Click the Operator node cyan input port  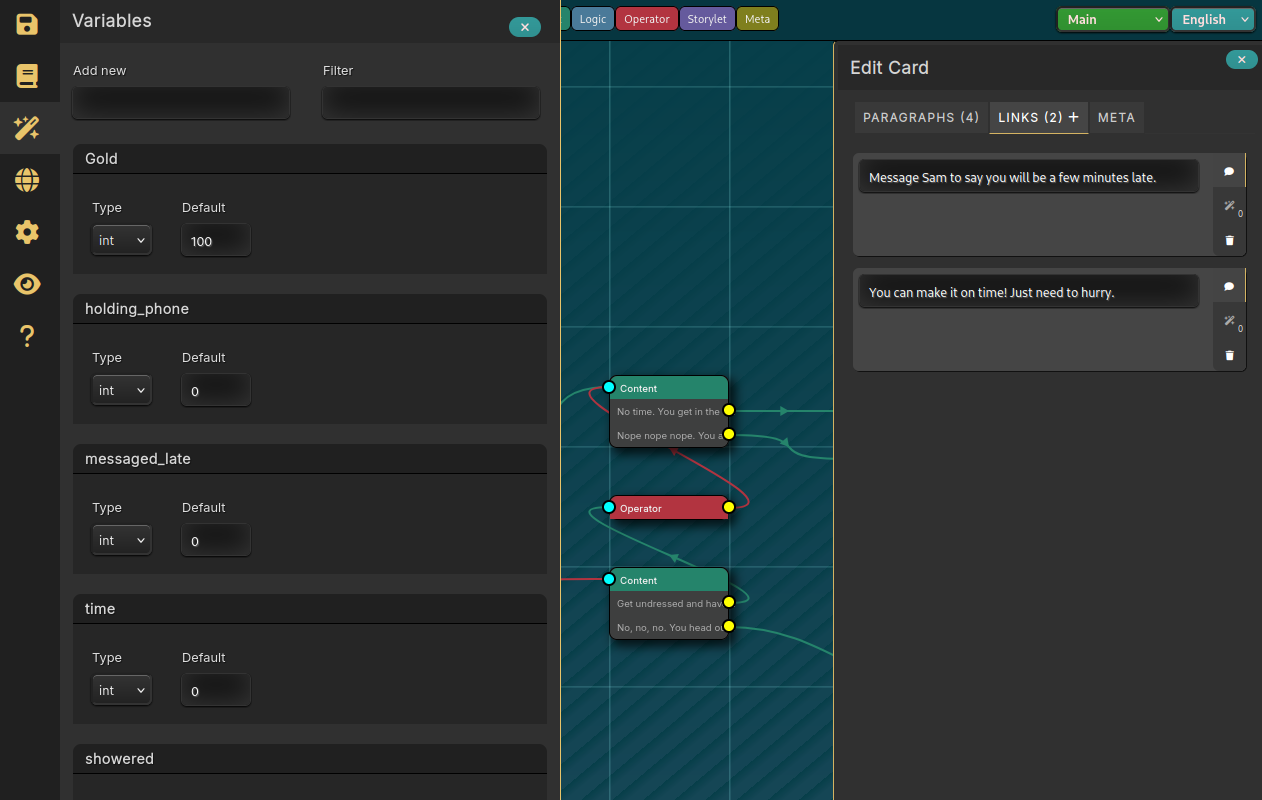point(609,507)
